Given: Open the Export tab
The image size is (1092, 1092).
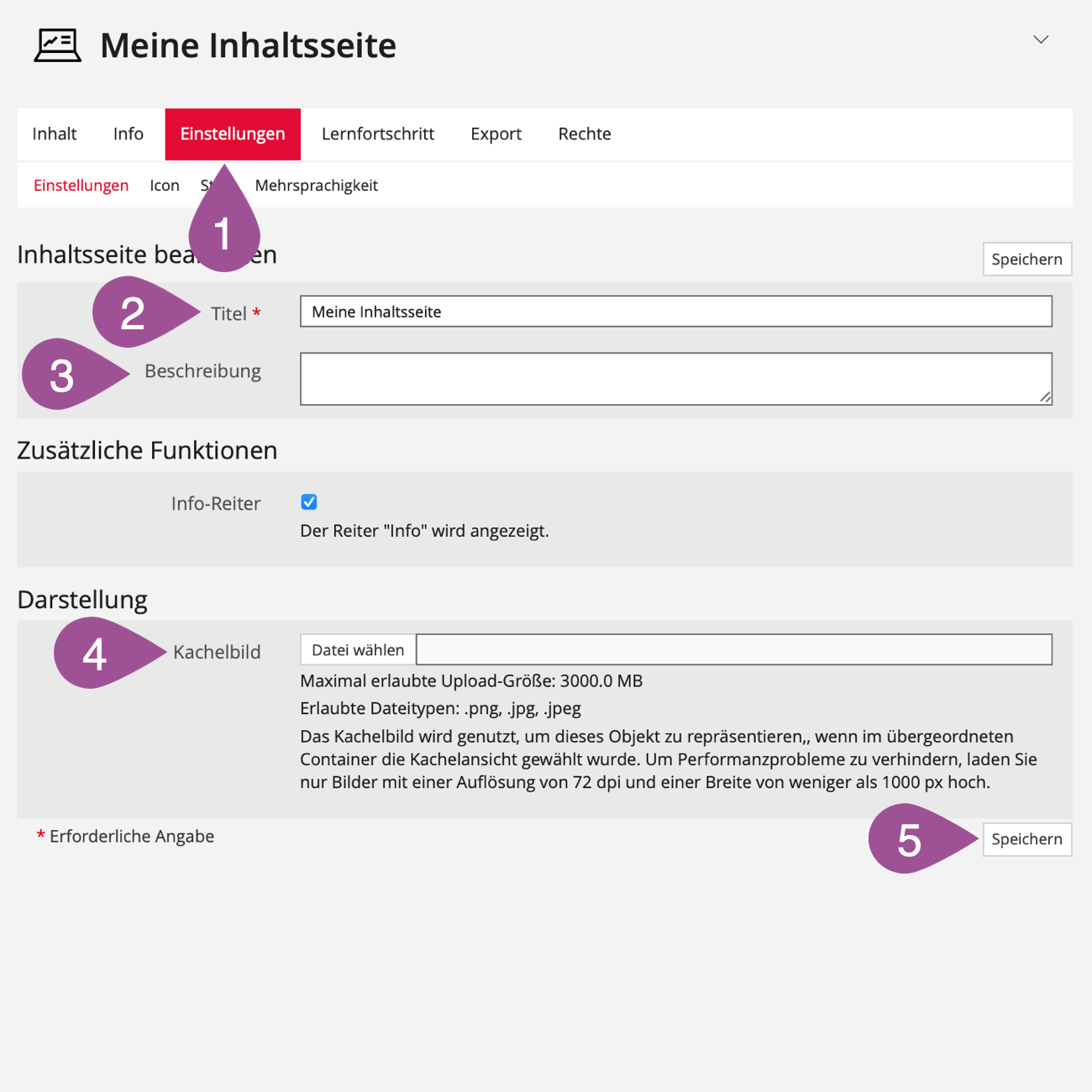Looking at the screenshot, I should coord(496,134).
